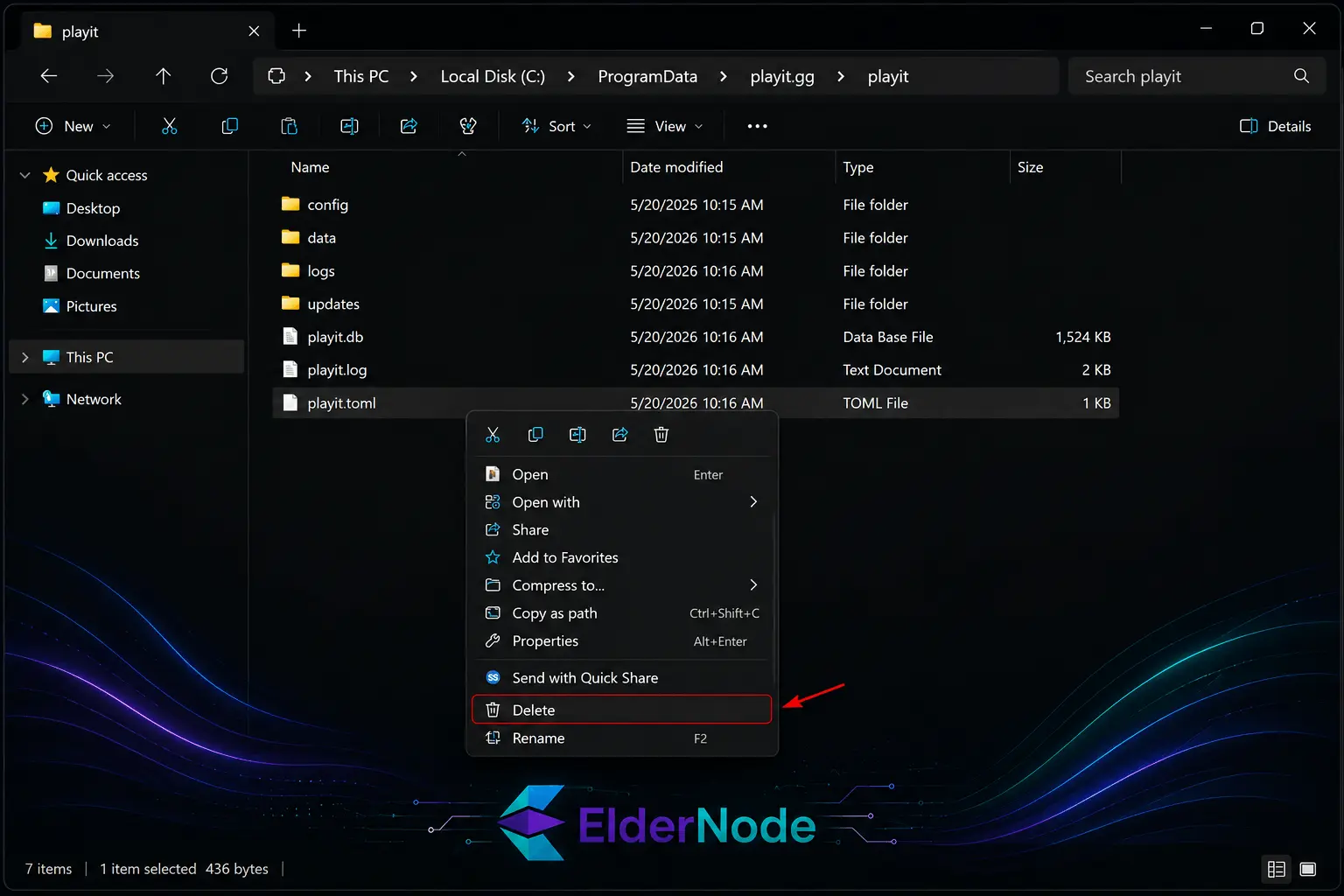
Task: Open the Sort dropdown
Action: pos(556,126)
